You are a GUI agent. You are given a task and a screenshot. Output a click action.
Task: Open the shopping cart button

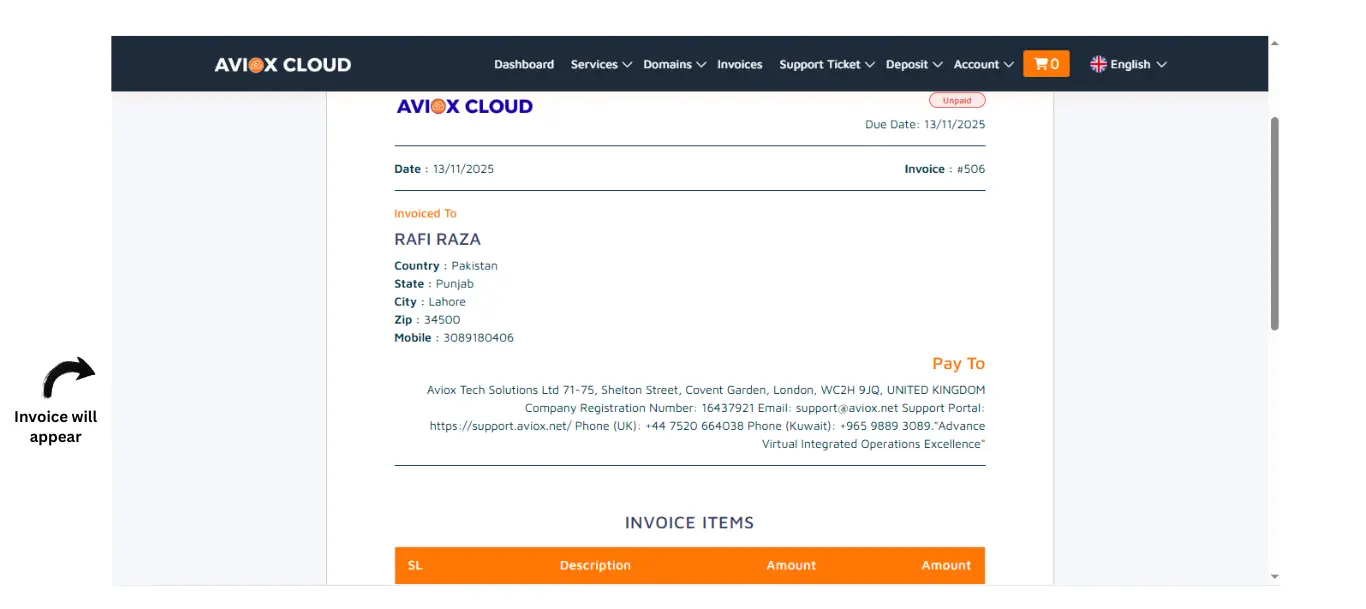point(1046,64)
